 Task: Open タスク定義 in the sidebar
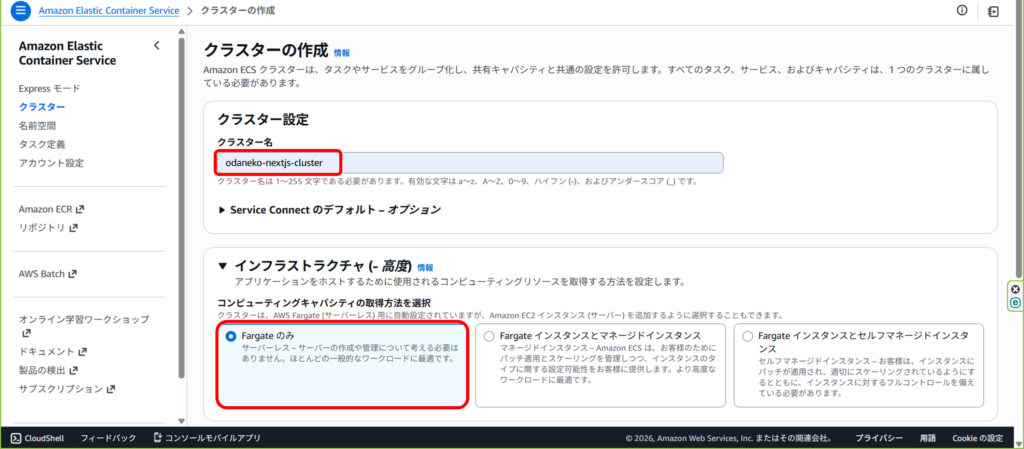click(x=43, y=144)
